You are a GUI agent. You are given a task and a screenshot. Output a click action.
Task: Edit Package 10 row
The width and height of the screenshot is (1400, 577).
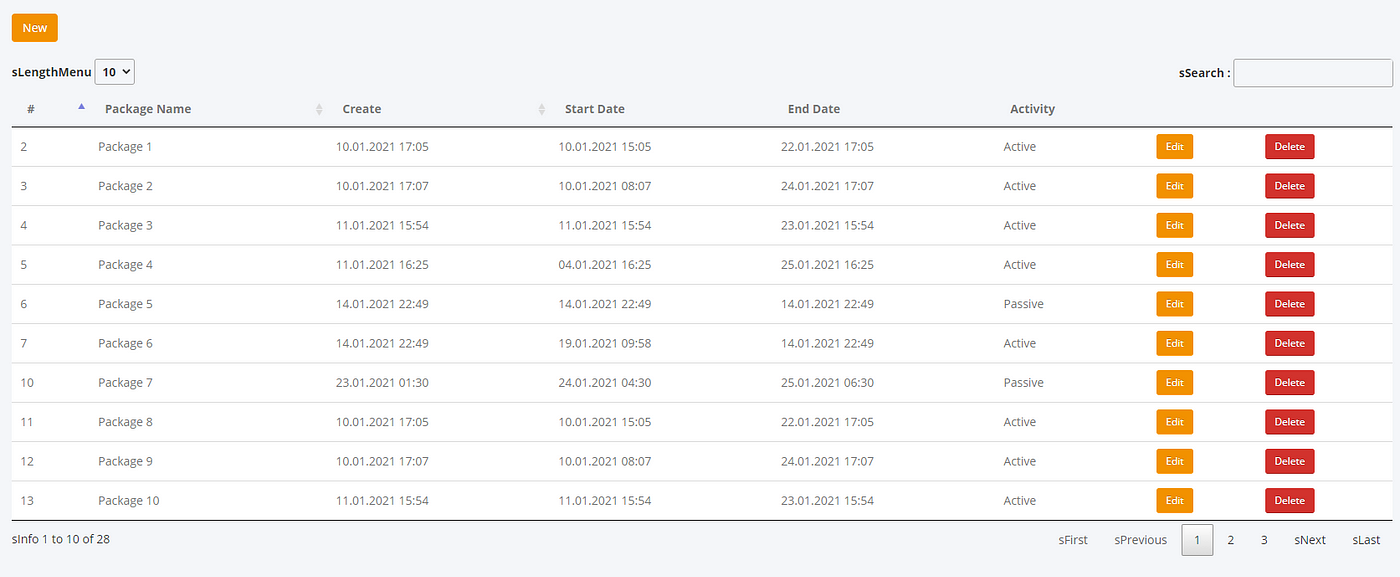(x=1175, y=501)
